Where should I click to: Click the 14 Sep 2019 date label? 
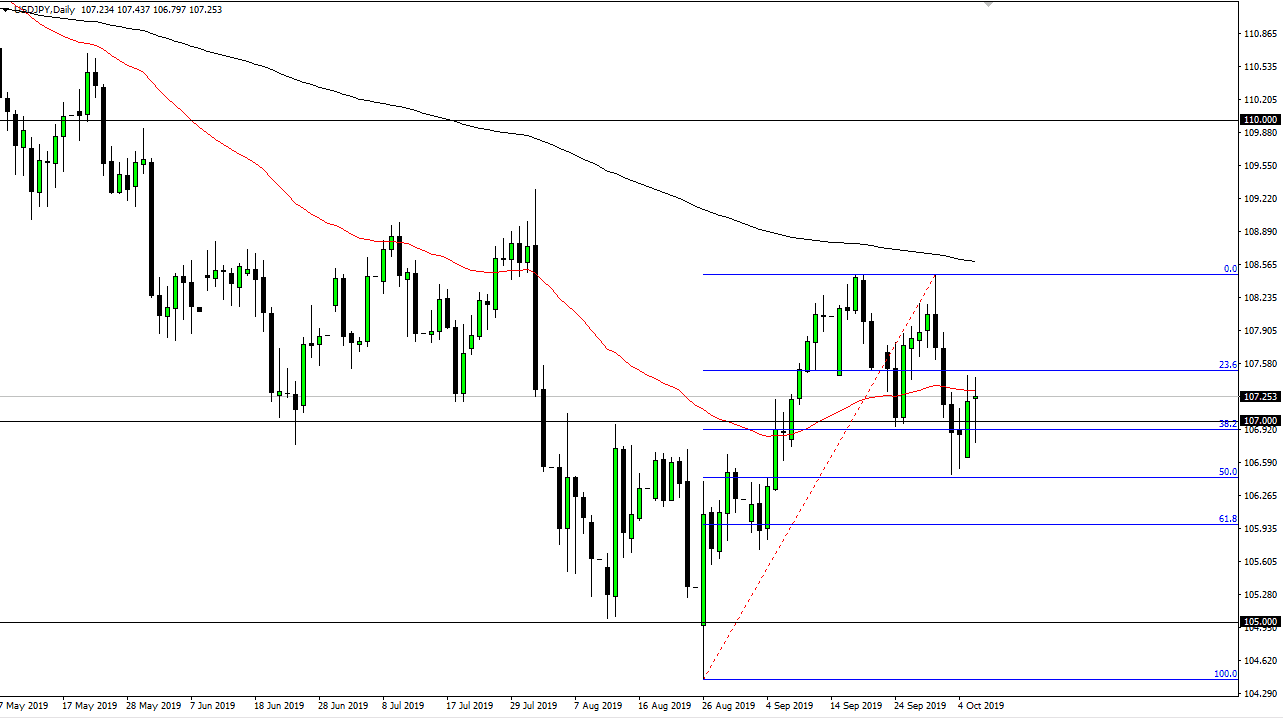point(857,706)
